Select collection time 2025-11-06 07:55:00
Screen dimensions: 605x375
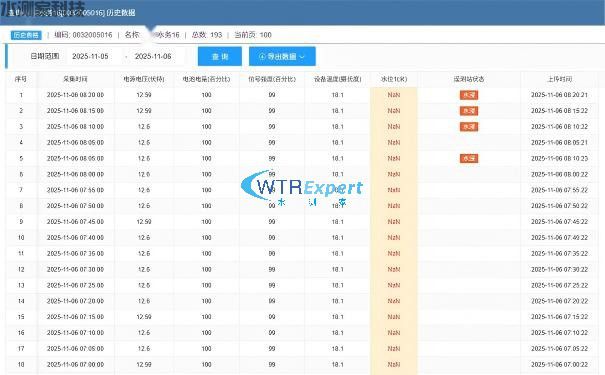75,190
